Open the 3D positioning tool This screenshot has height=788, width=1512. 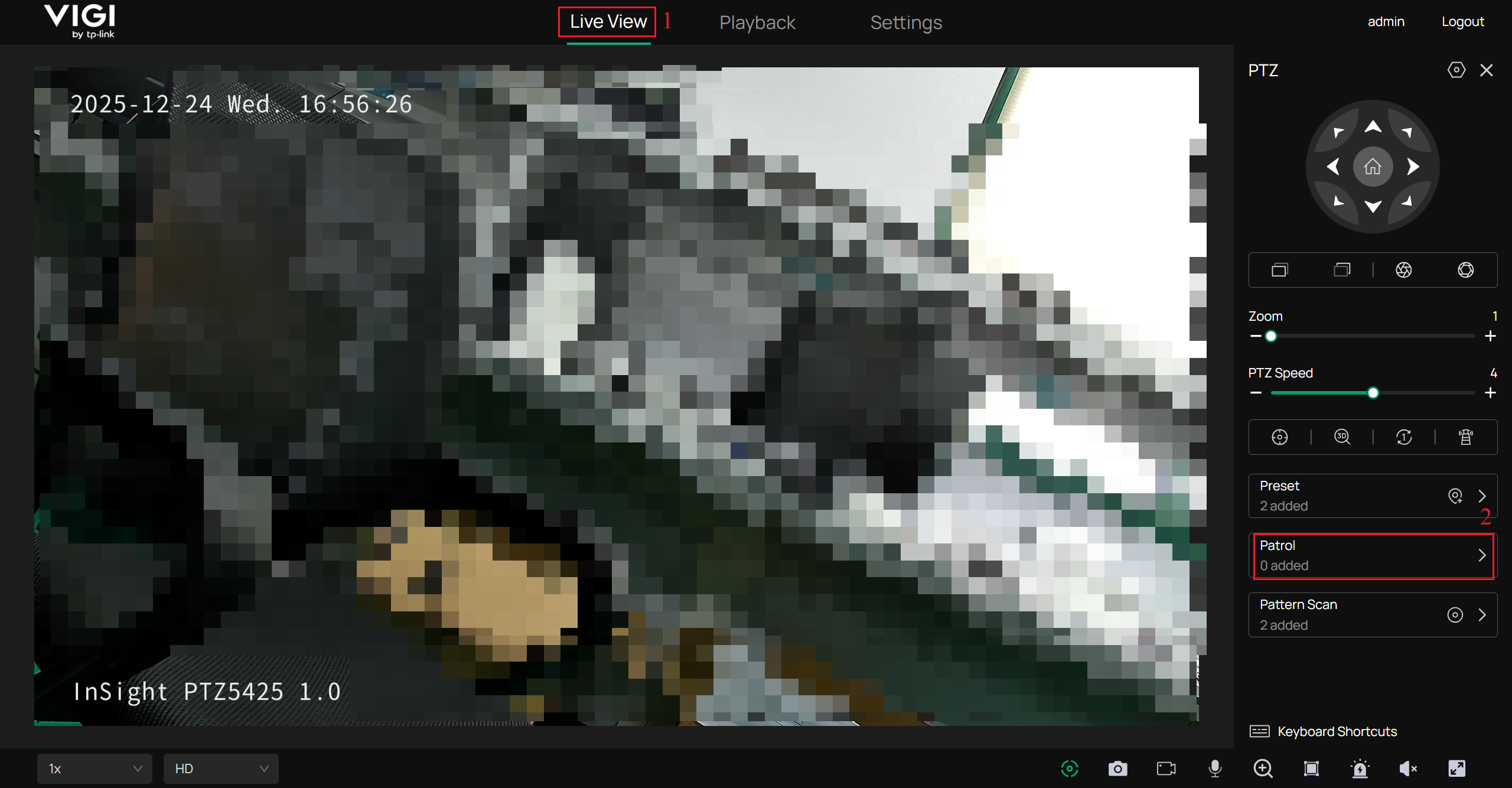1342,437
